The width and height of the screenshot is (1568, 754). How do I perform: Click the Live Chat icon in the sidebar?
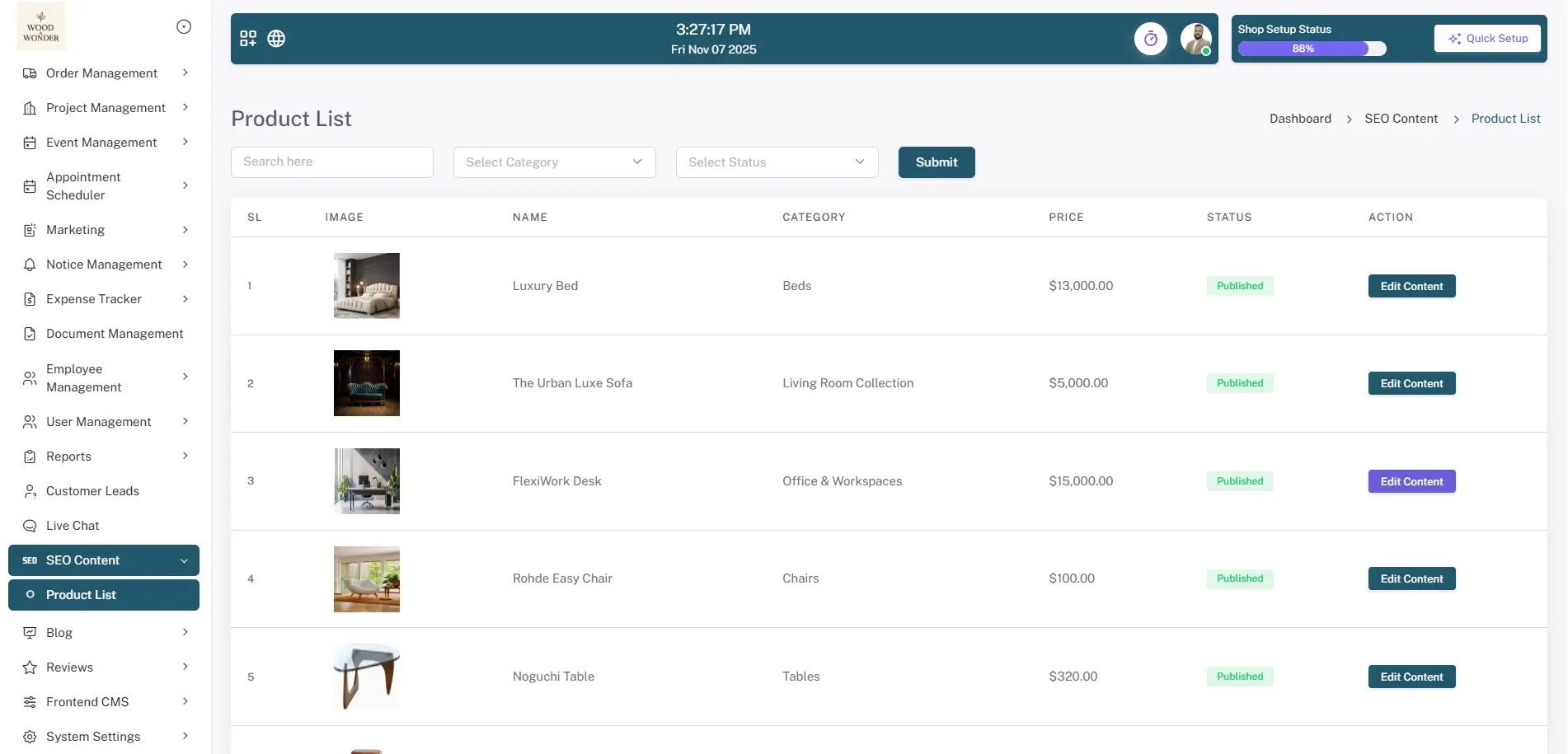[x=30, y=525]
